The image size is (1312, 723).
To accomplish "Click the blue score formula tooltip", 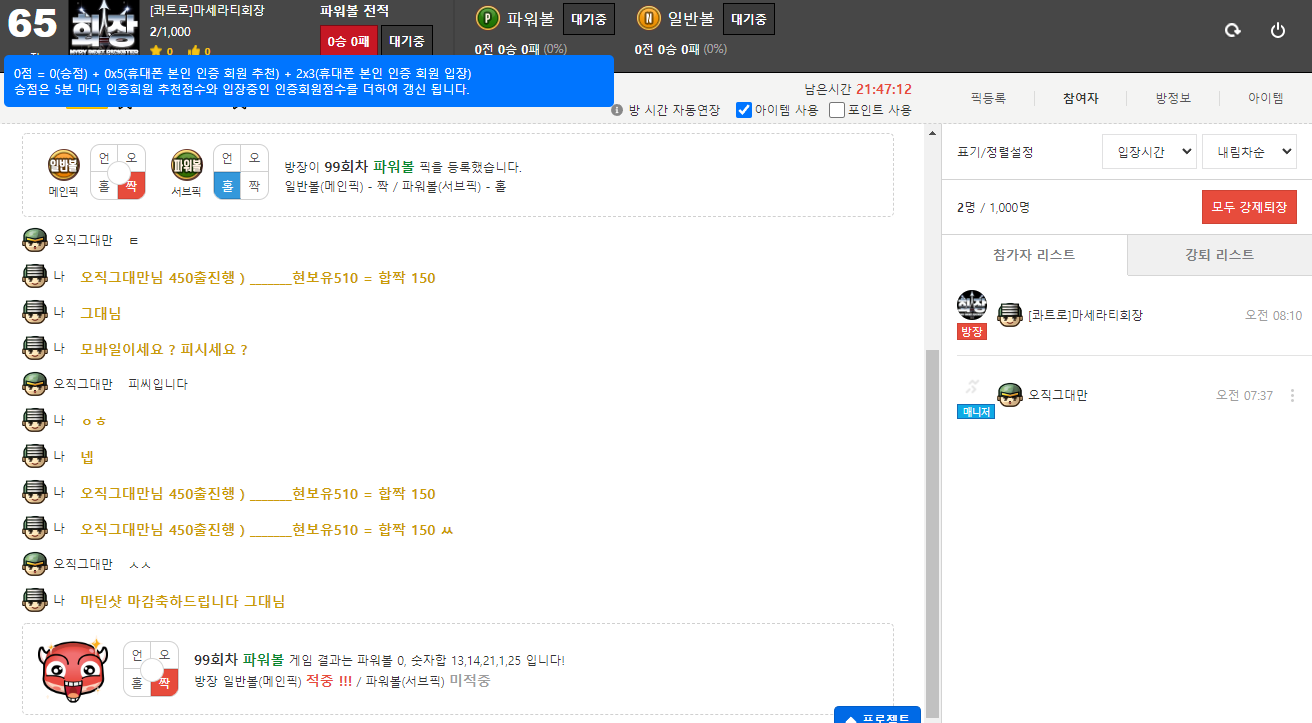I will click(308, 81).
